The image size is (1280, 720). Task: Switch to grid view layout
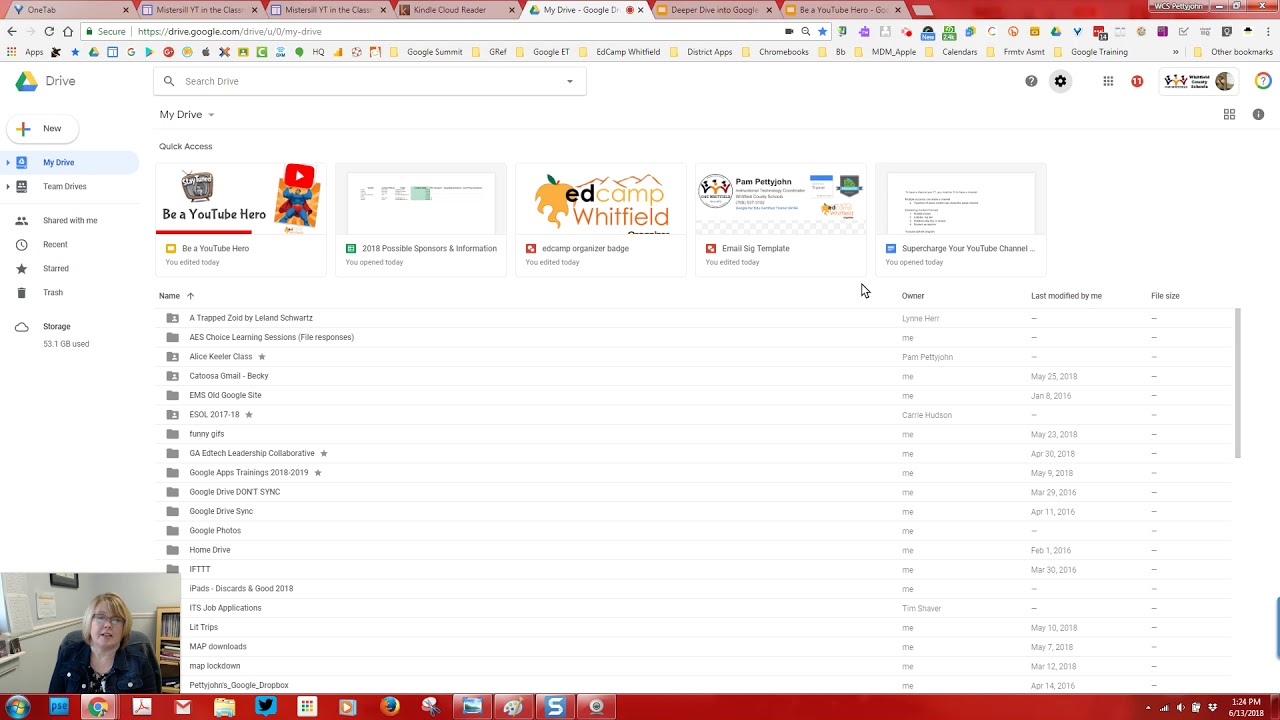(1229, 114)
